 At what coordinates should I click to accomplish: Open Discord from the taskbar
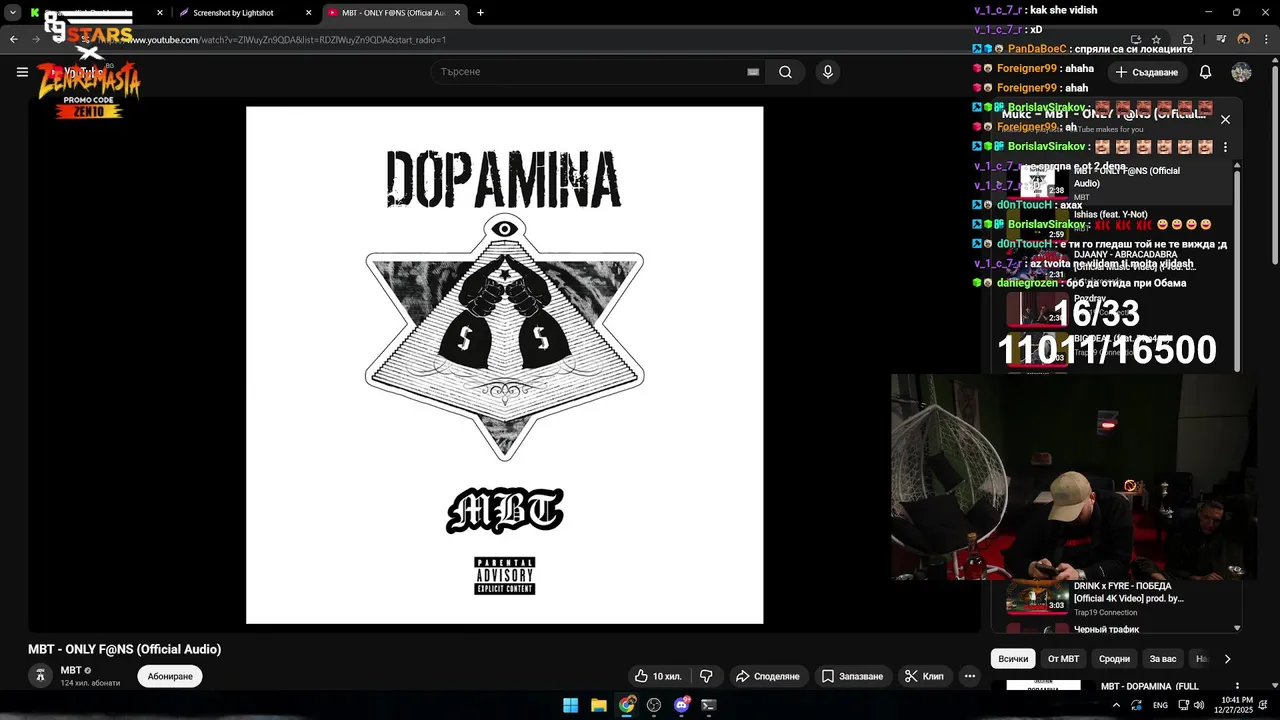pos(682,705)
